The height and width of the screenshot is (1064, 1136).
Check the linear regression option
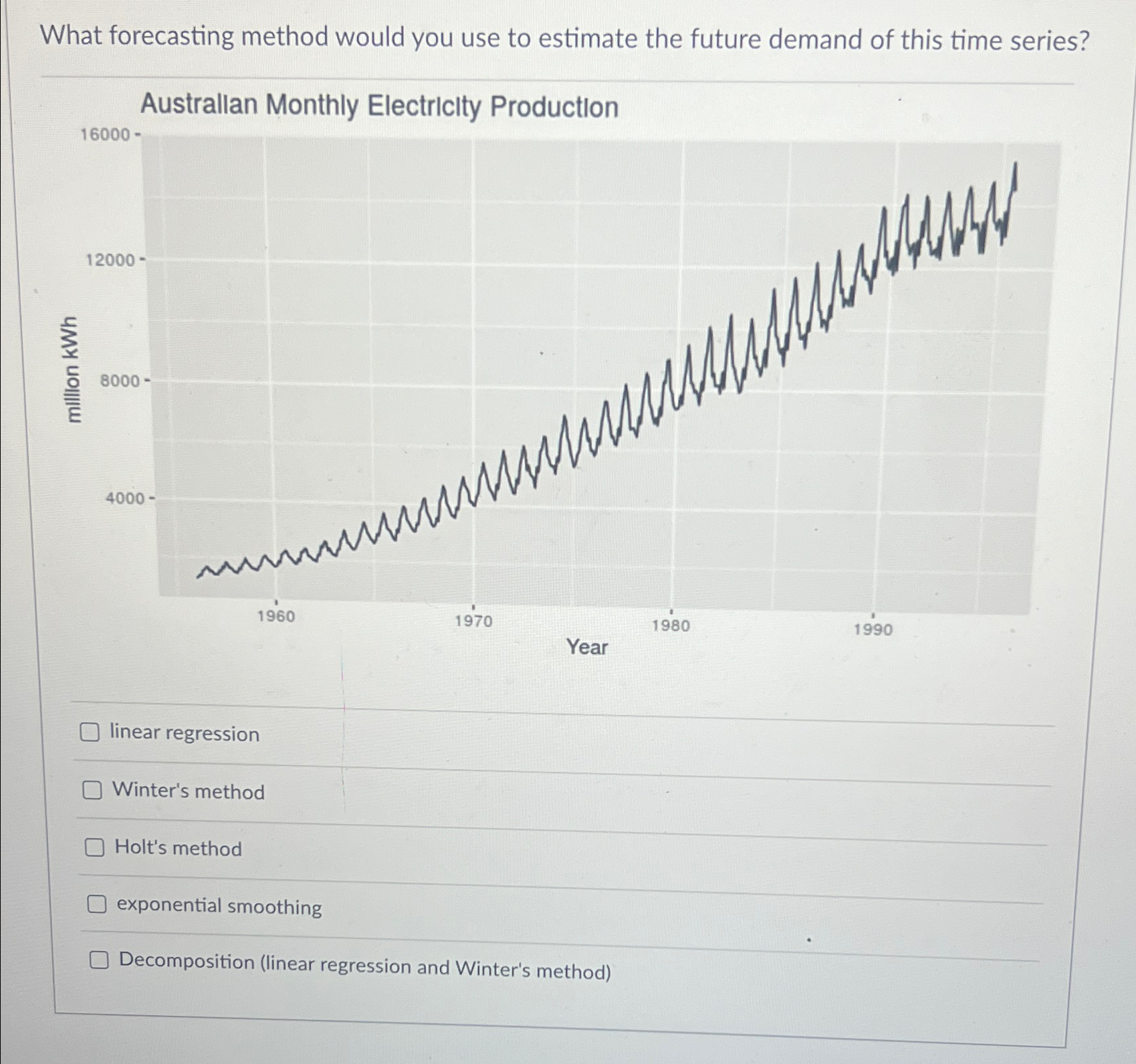click(91, 734)
